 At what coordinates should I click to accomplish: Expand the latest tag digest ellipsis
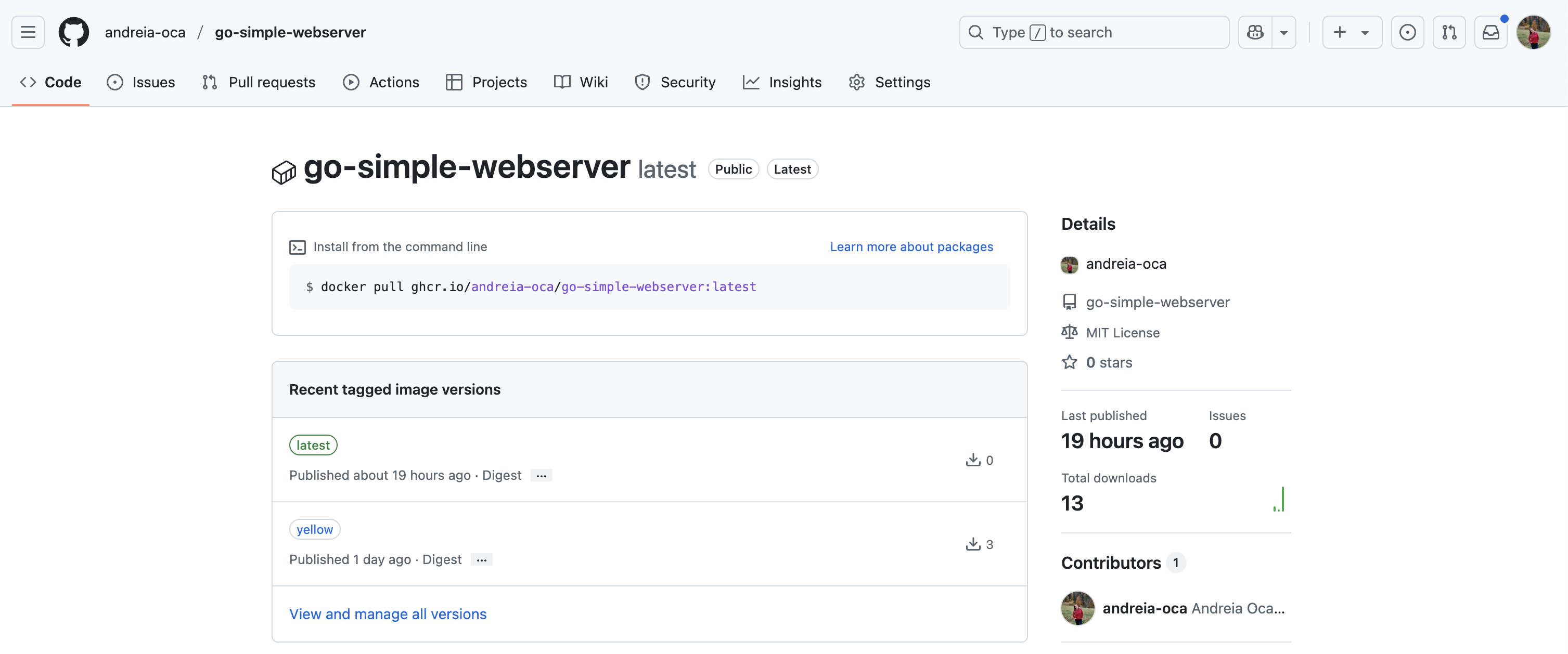pyautogui.click(x=541, y=476)
